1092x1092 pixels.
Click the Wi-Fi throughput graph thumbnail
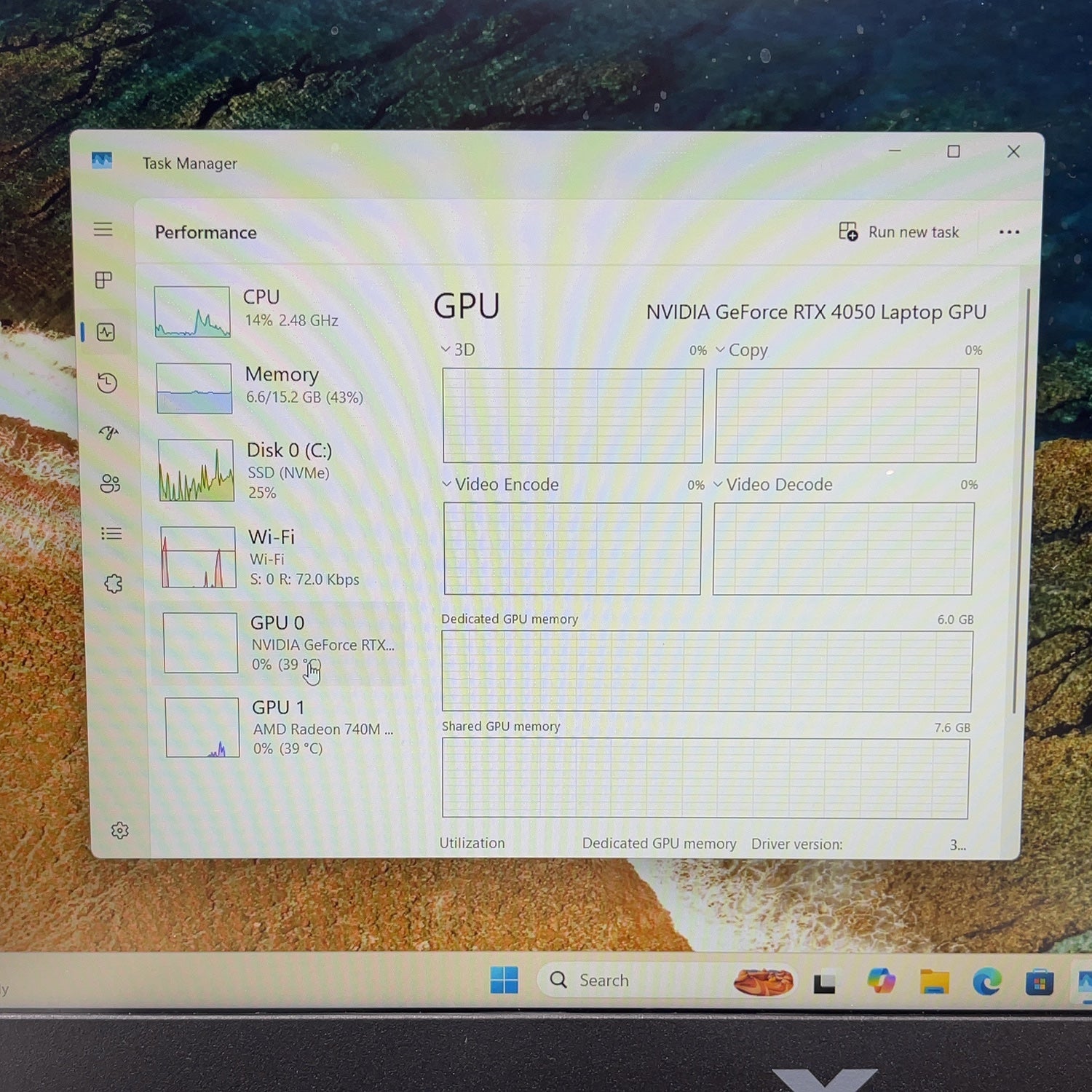pyautogui.click(x=198, y=557)
